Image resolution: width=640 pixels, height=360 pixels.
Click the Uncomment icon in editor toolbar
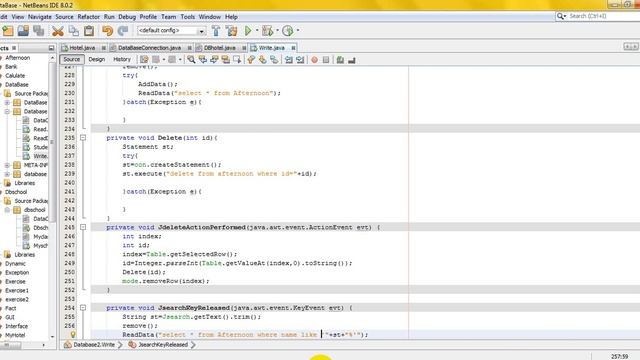pos(351,60)
